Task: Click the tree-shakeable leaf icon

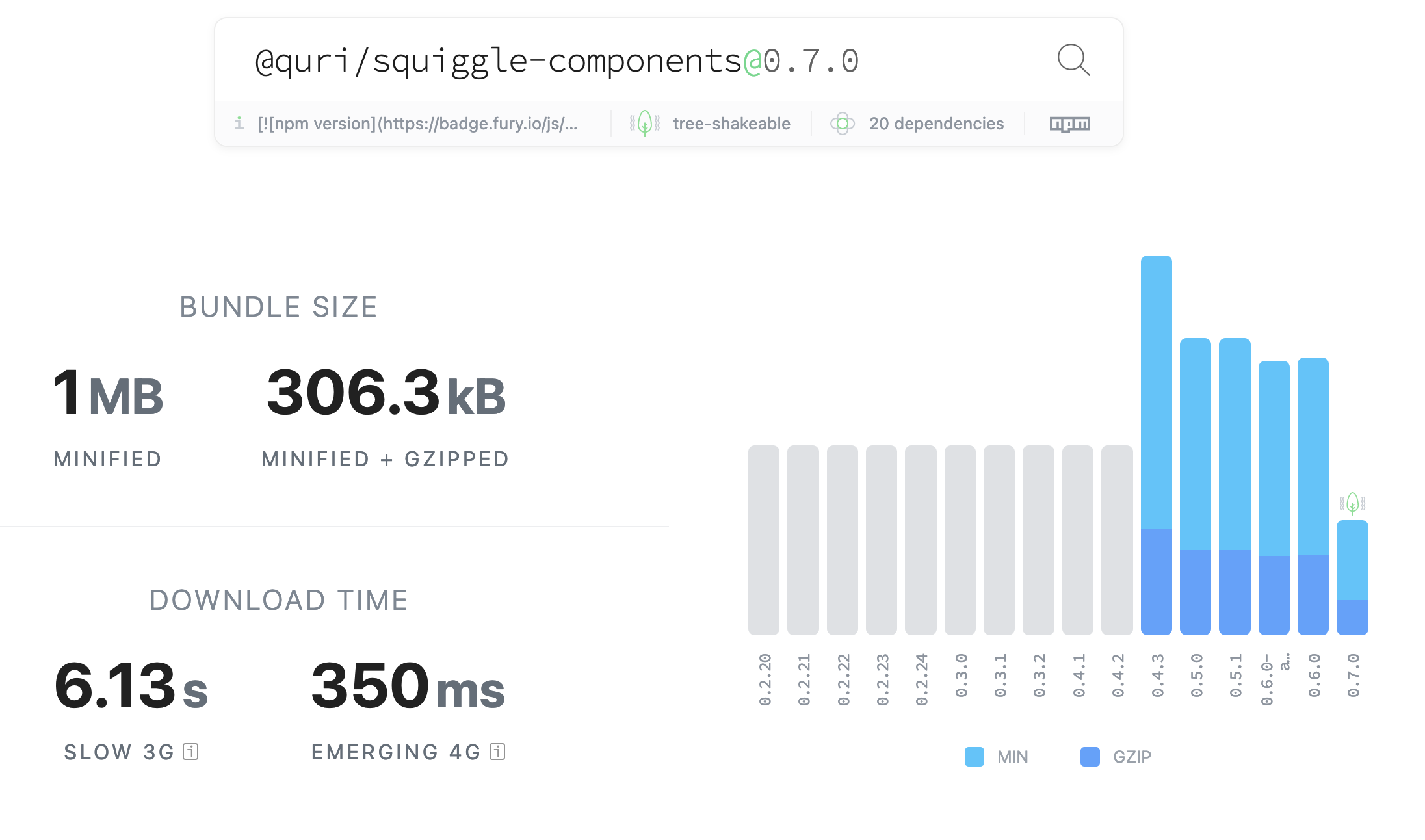Action: pyautogui.click(x=644, y=123)
